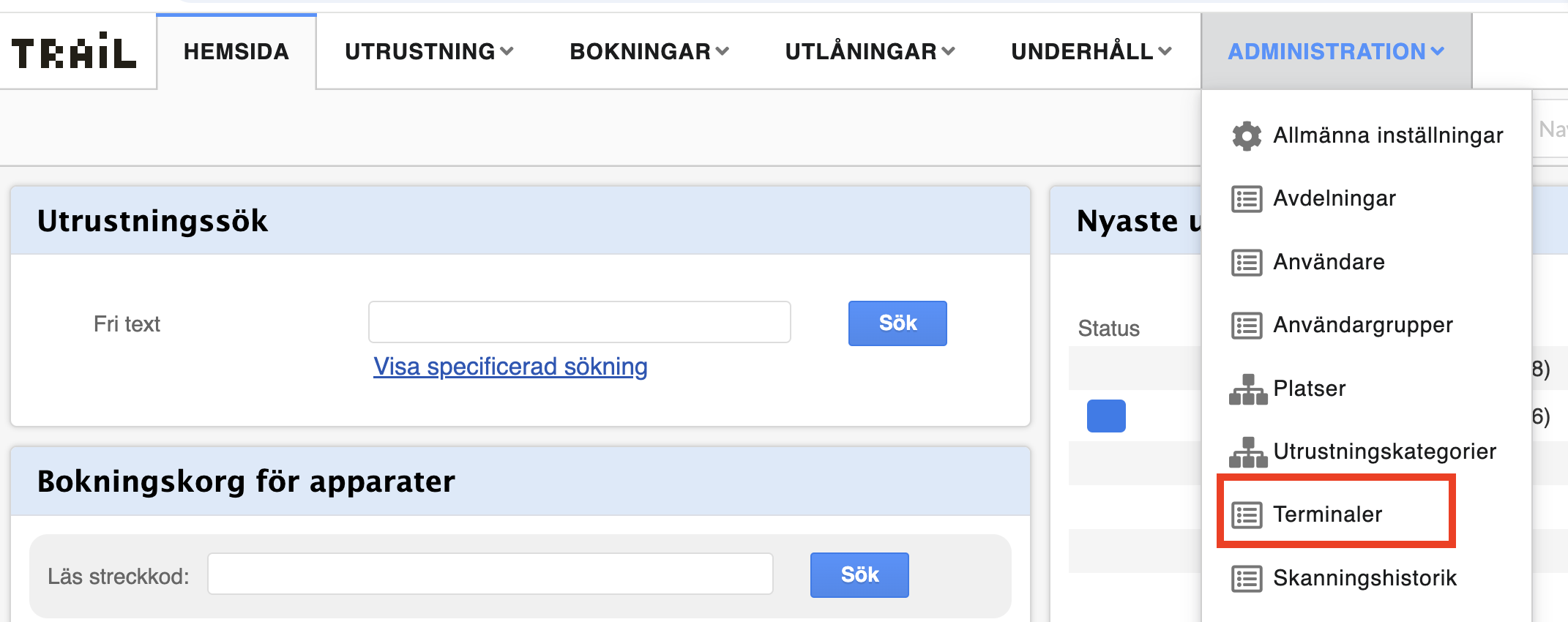
Task: Open the Utlåningar dropdown menu
Action: click(x=870, y=51)
